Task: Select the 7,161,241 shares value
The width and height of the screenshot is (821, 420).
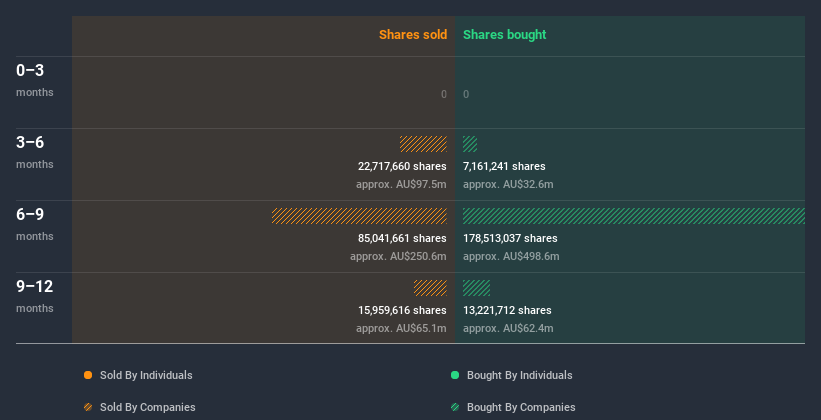Action: [x=504, y=166]
